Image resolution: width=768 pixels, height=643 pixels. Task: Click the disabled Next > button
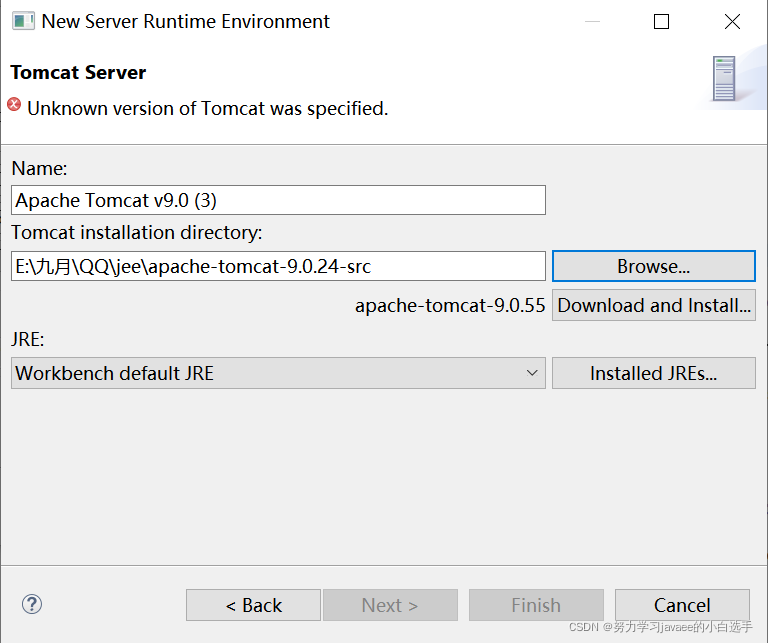tap(390, 605)
